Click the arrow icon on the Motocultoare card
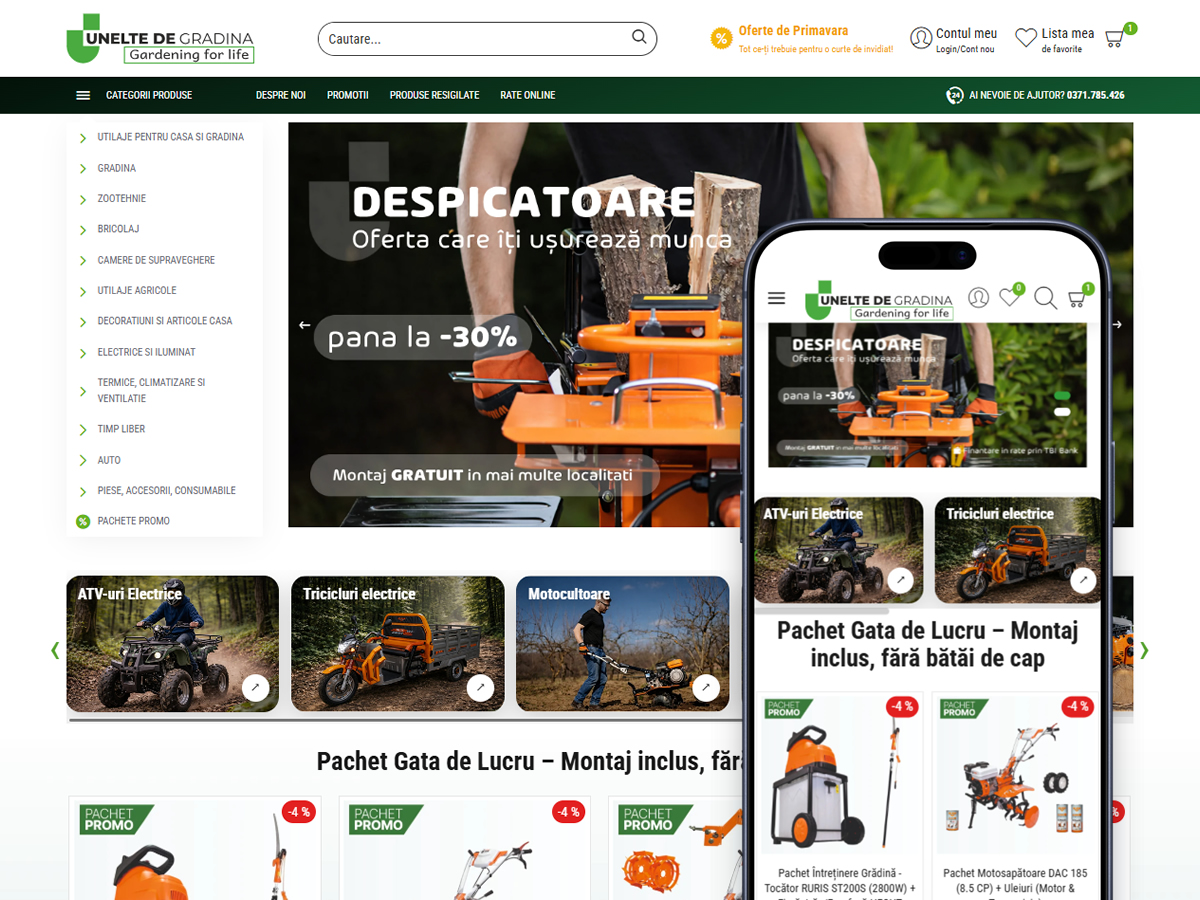 coord(706,688)
